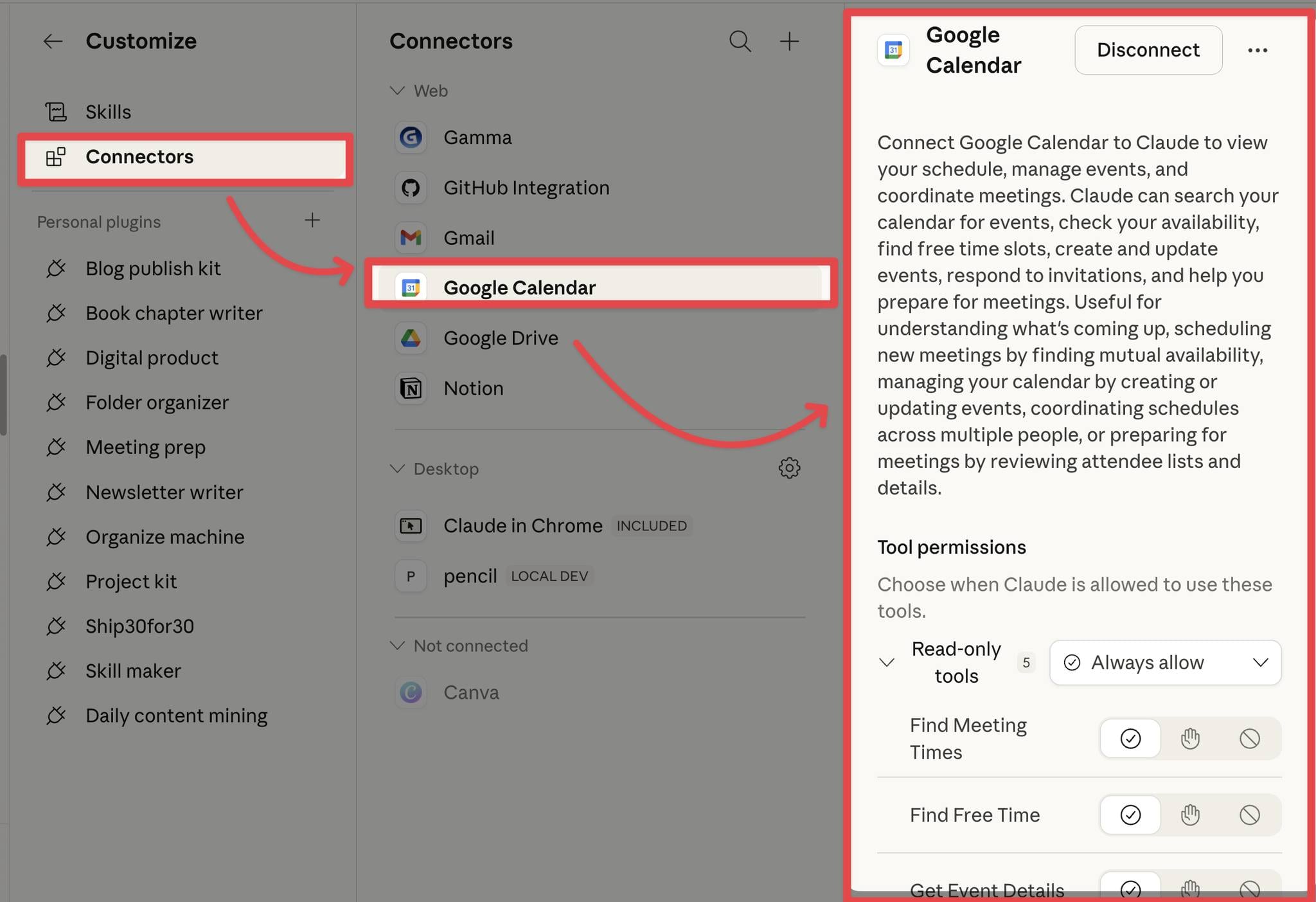Block the Find Free Time tool
Viewport: 1316px width, 902px height.
1249,815
